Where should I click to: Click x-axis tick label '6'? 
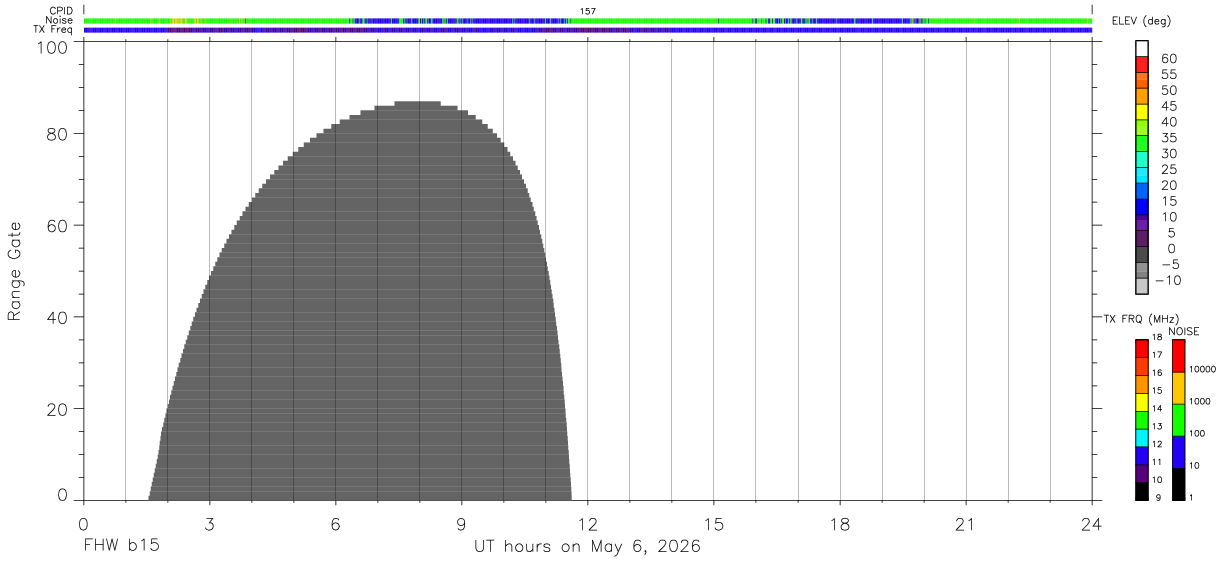[335, 524]
